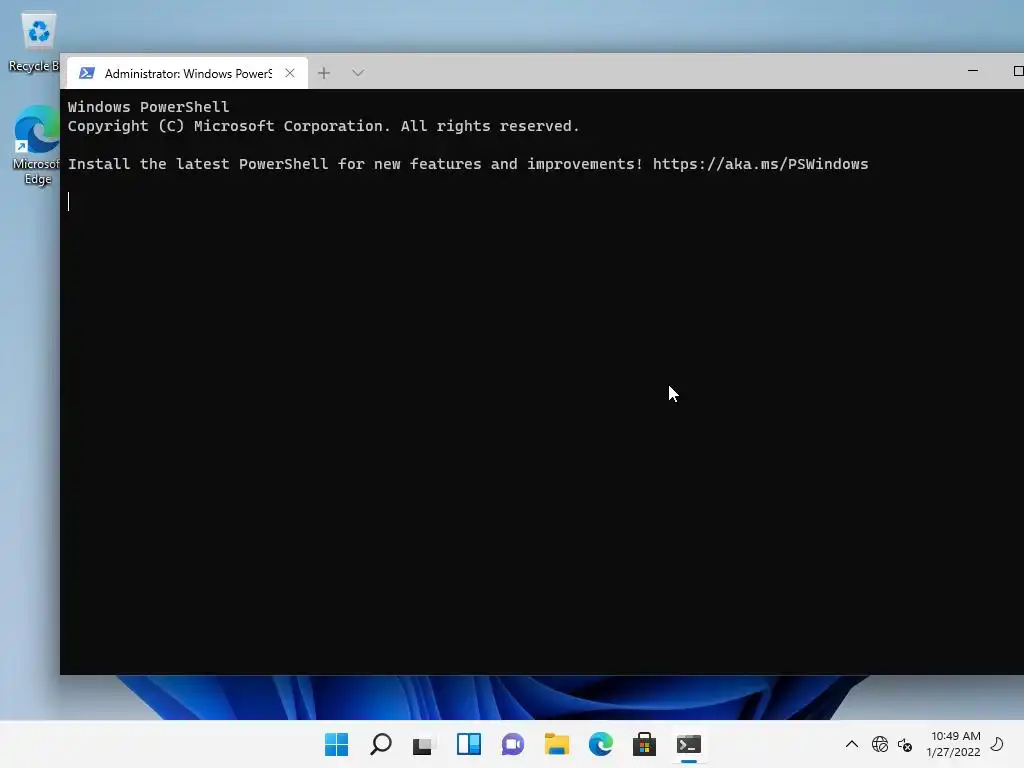
Task: Expand the new tab profile dropdown
Action: (x=358, y=73)
